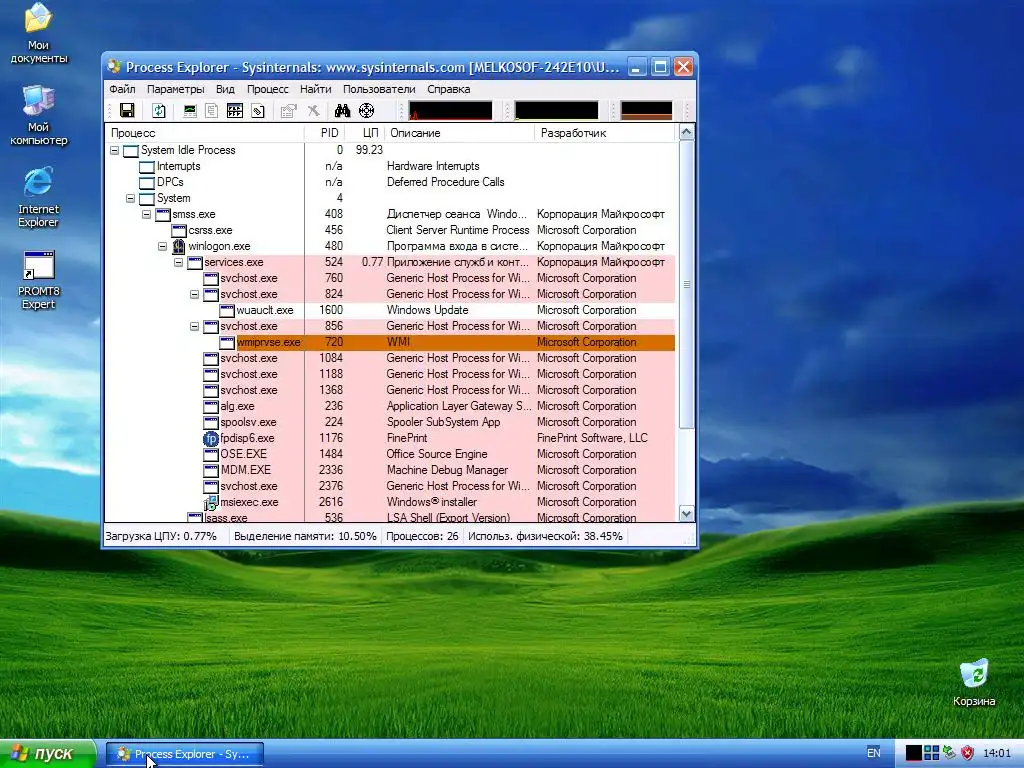1024x768 pixels.
Task: Sort by the Описание column header
Action: [x=460, y=133]
